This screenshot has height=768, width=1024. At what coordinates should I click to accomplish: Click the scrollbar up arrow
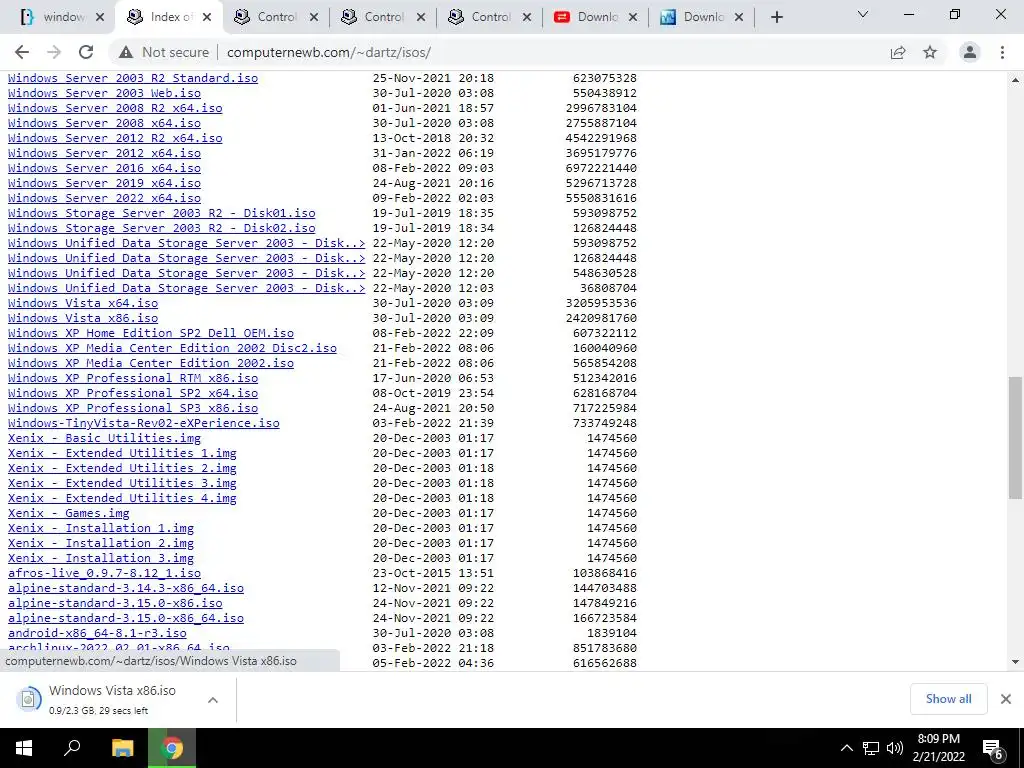(x=1016, y=80)
